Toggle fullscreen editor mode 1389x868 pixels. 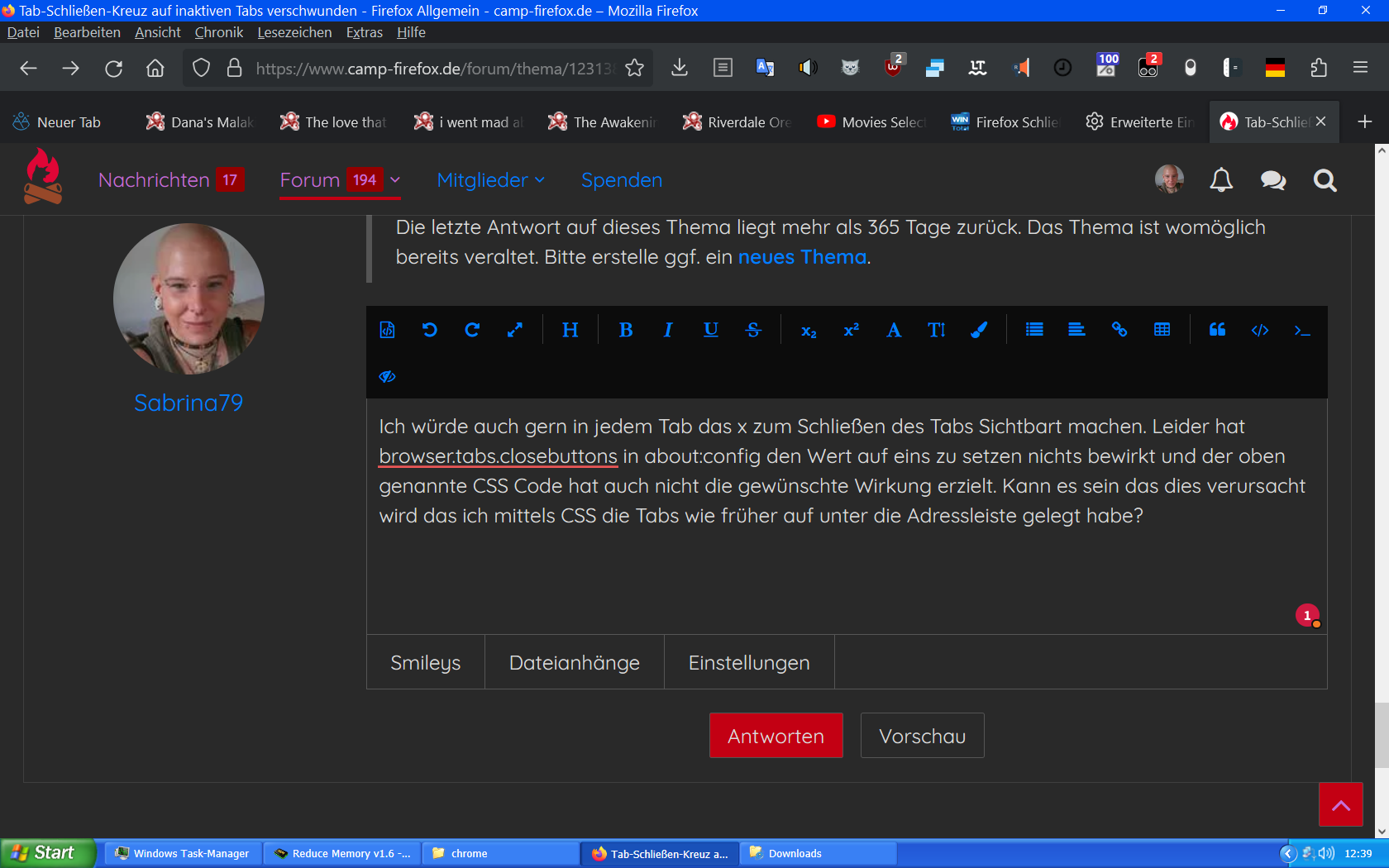coord(514,330)
